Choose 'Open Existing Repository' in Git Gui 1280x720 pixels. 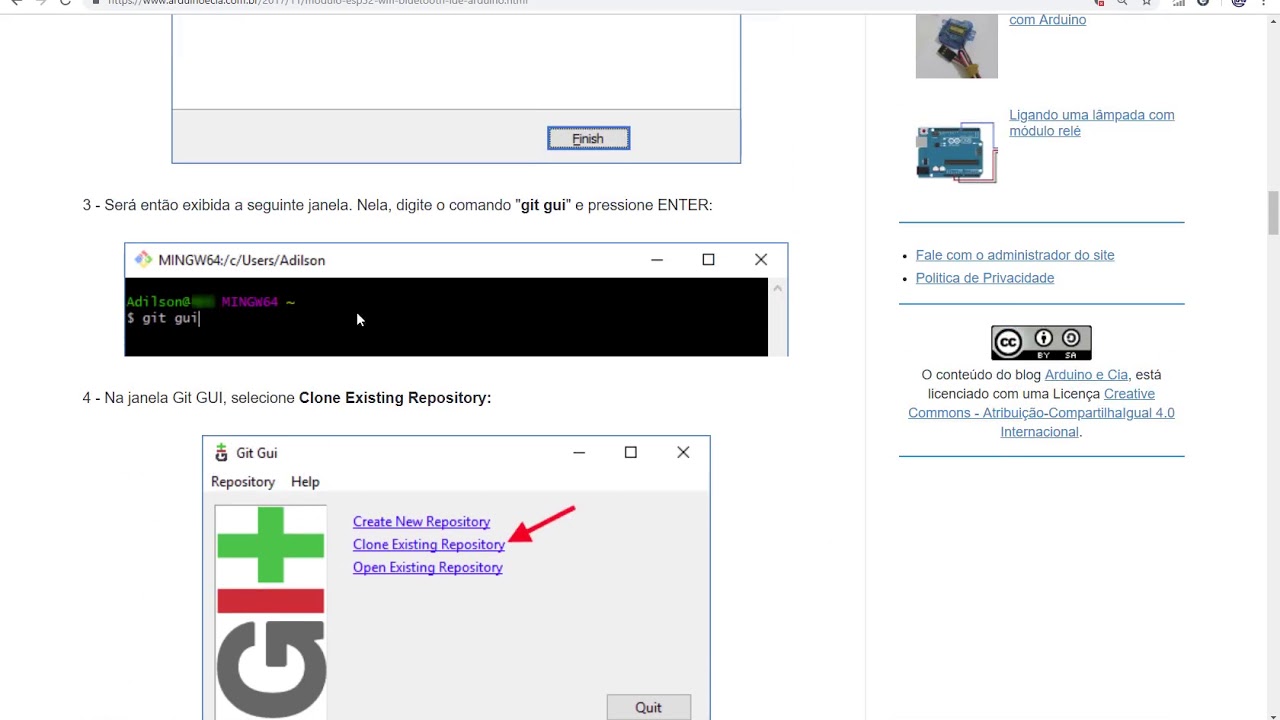[x=427, y=568]
